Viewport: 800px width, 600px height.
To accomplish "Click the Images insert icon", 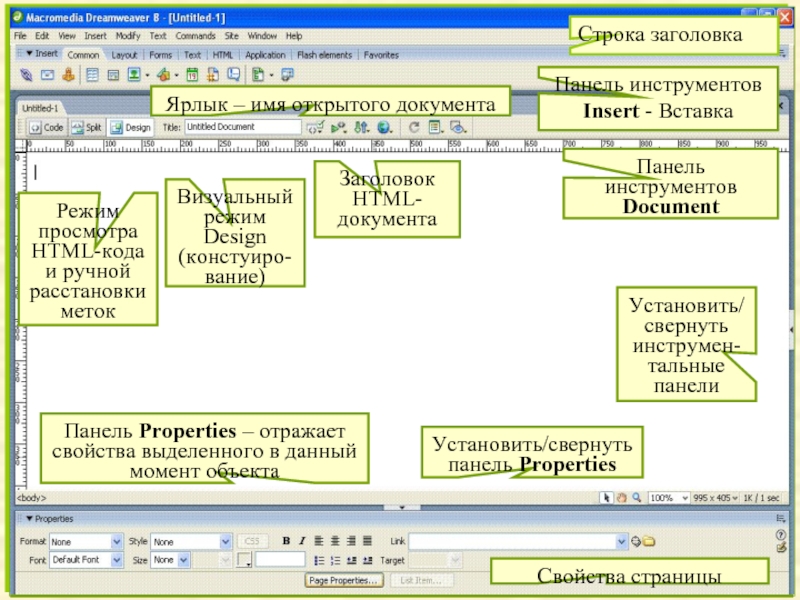I will pyautogui.click(x=134, y=75).
